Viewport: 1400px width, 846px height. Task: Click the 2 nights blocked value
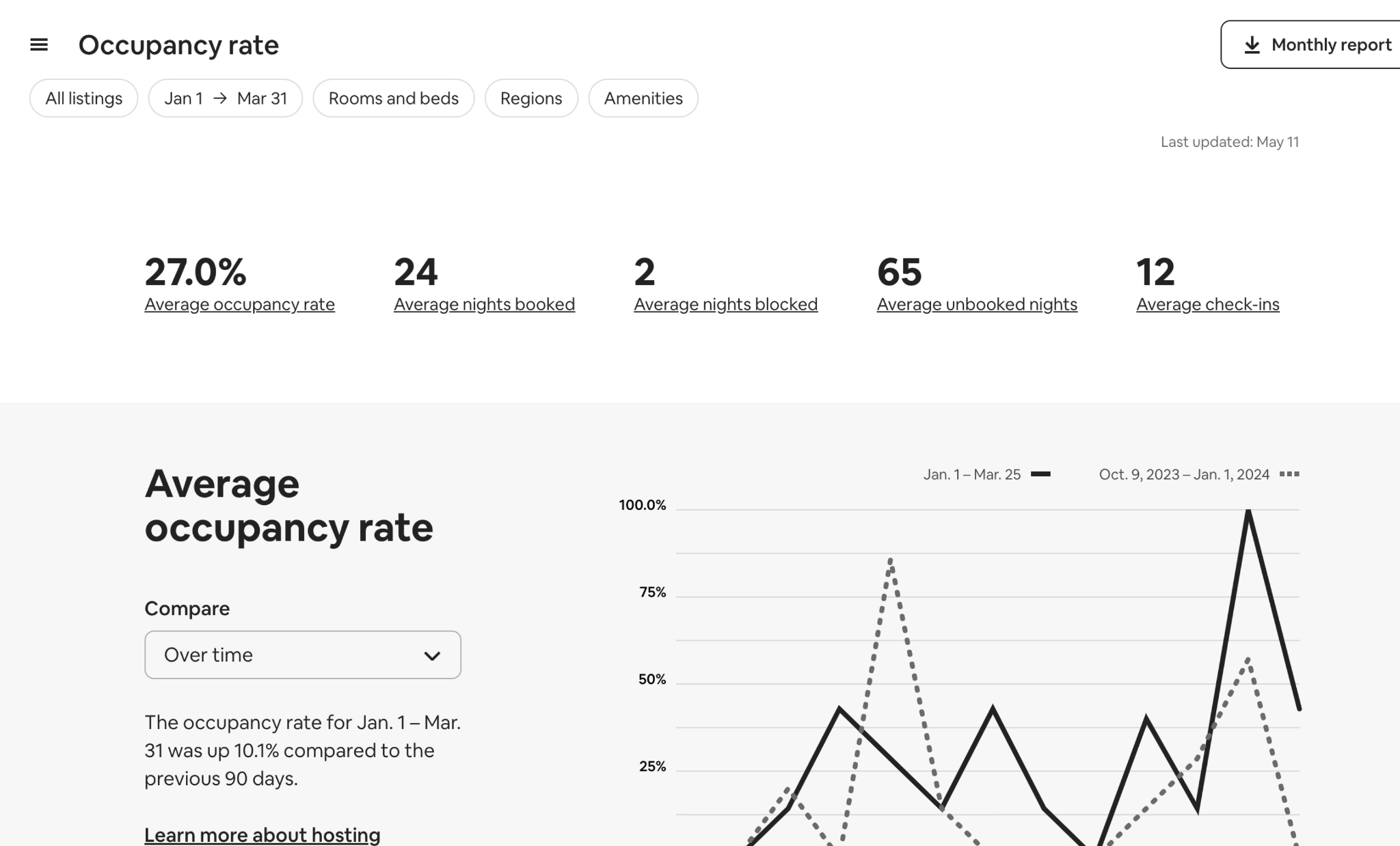pyautogui.click(x=645, y=272)
